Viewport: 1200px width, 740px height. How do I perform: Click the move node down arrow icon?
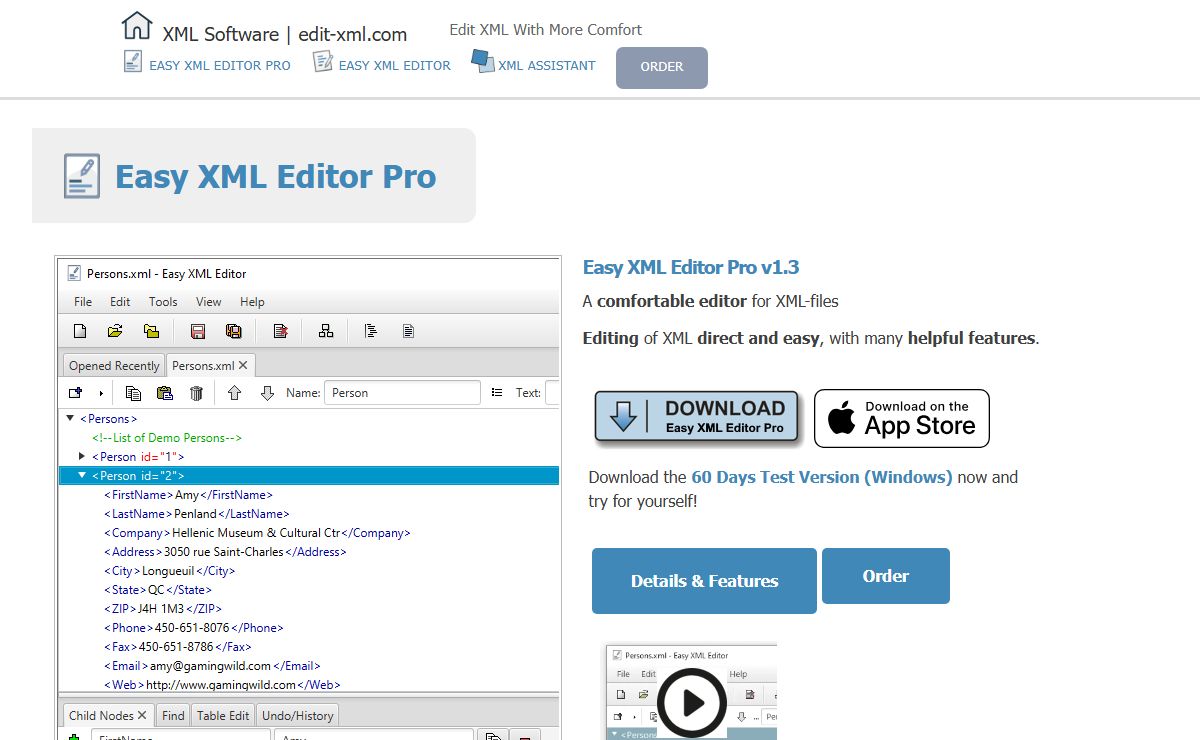coord(267,393)
